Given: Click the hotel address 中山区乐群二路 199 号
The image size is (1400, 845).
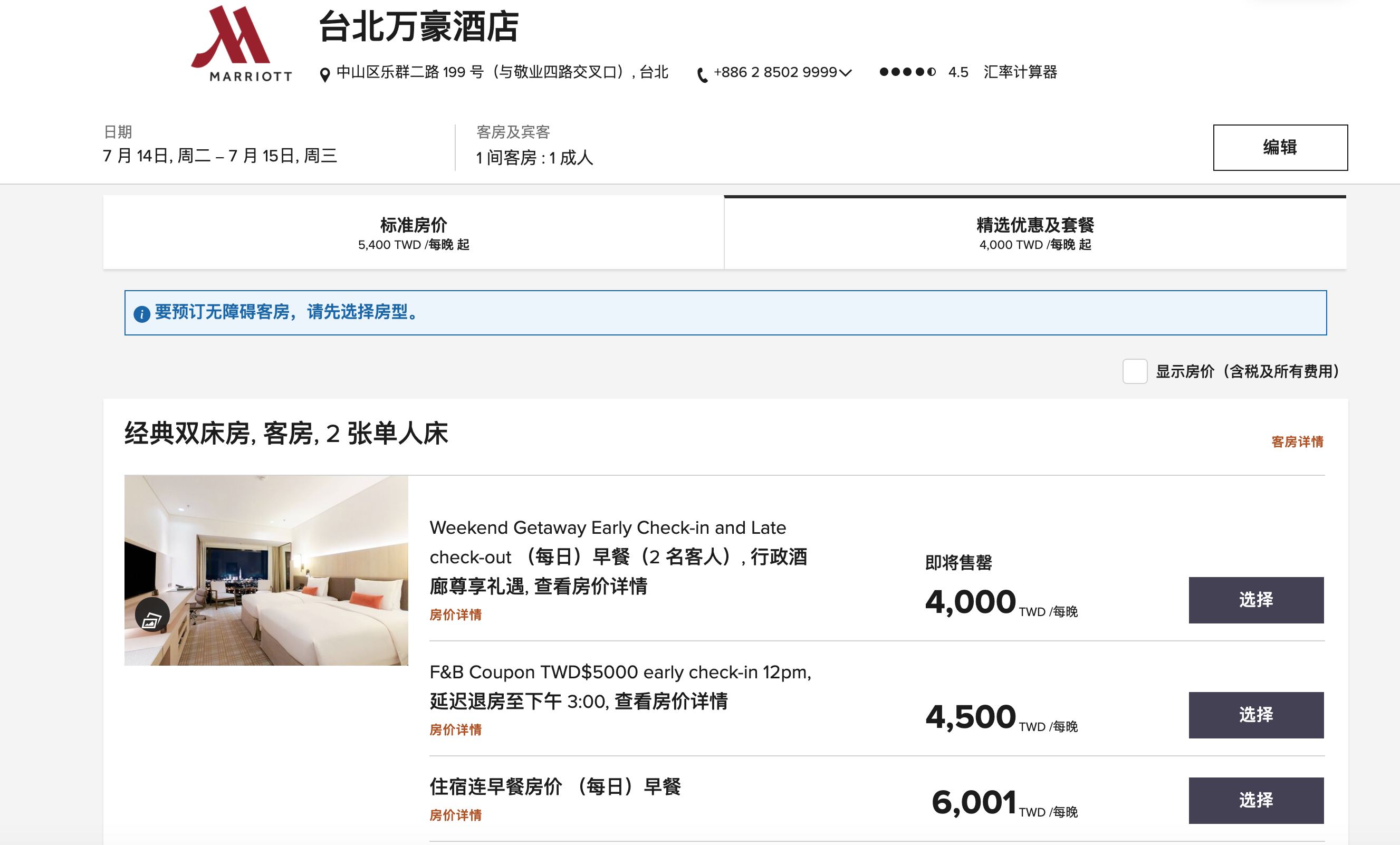Looking at the screenshot, I should [502, 72].
